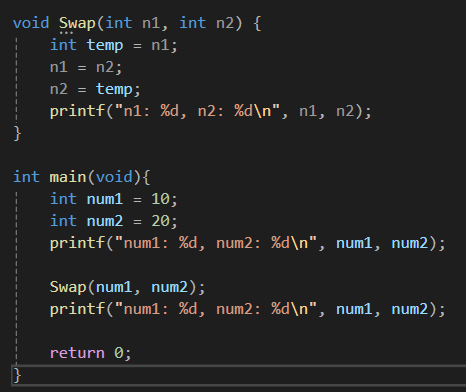466x392 pixels.
Task: Click the value 10 assigned to num1
Action: 160,199
